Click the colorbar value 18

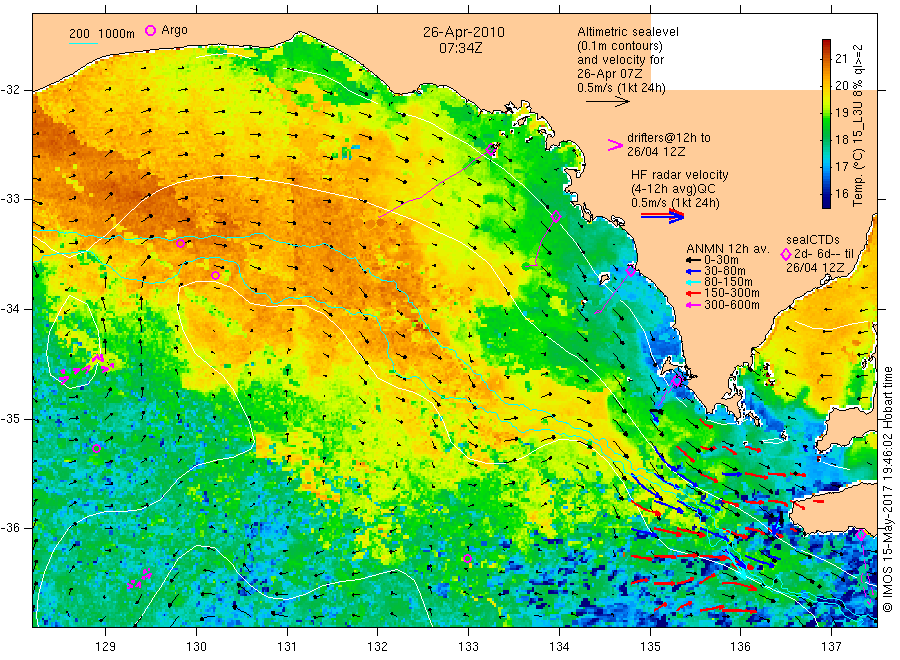[841, 139]
